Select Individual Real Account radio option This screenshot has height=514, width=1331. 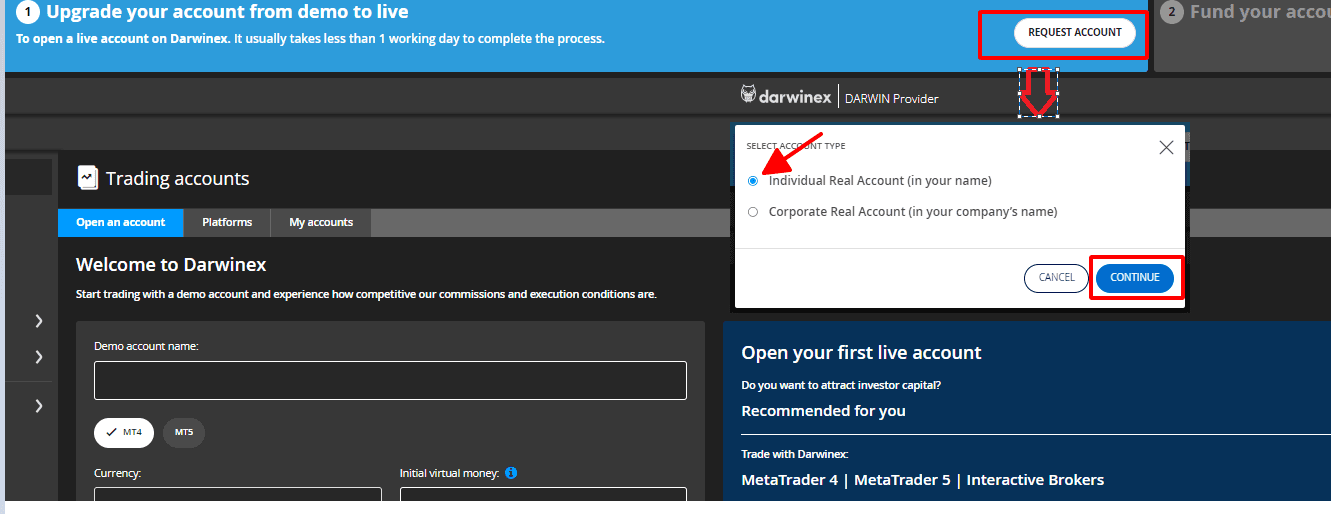pyautogui.click(x=753, y=181)
